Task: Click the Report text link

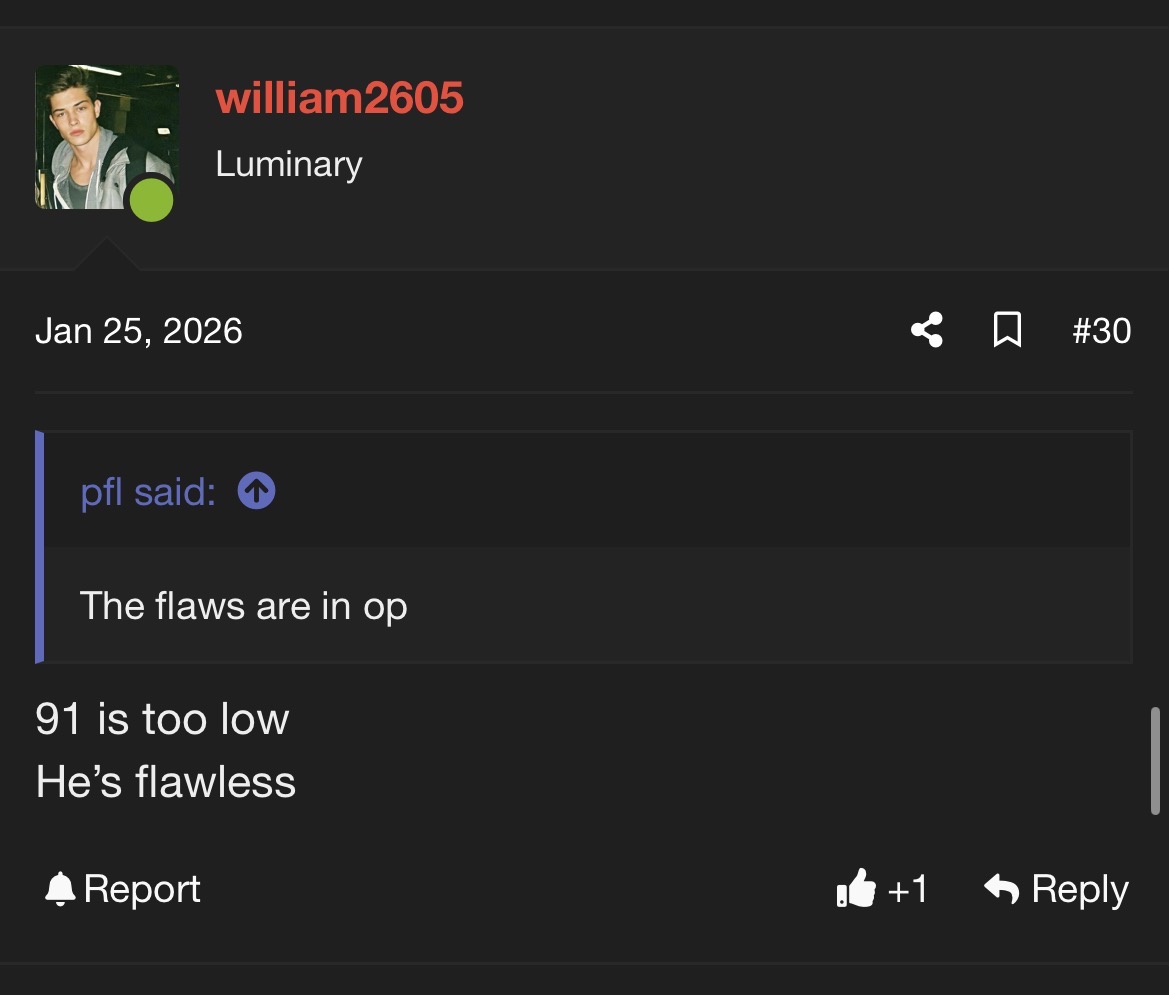Action: (142, 889)
